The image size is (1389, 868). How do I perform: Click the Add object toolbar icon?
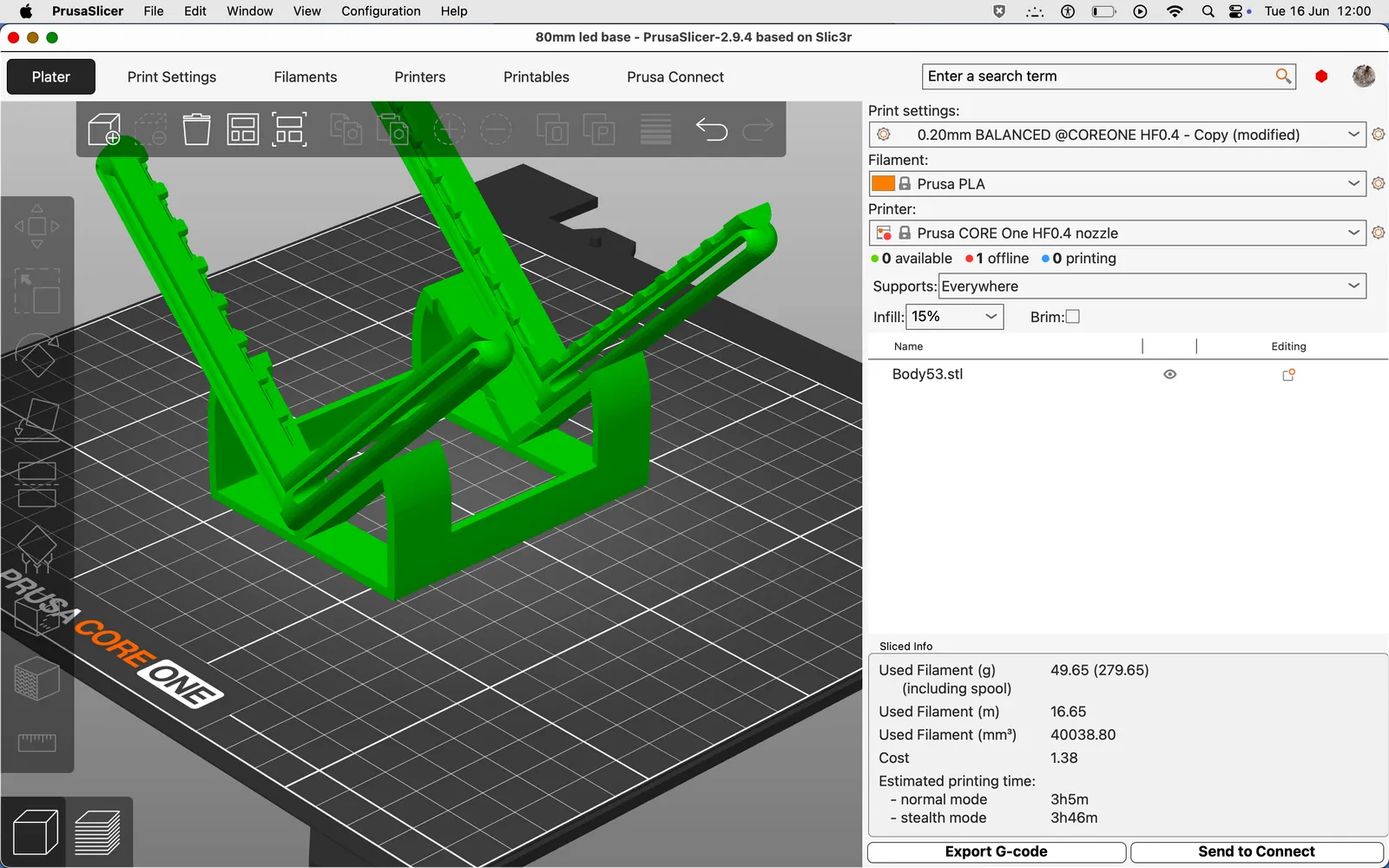click(x=104, y=129)
